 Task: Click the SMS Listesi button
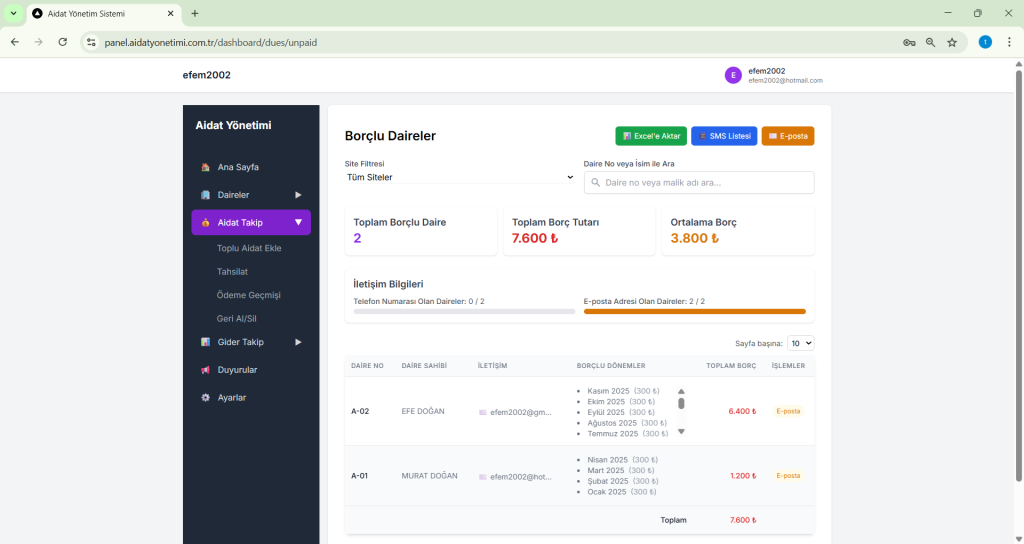724,136
